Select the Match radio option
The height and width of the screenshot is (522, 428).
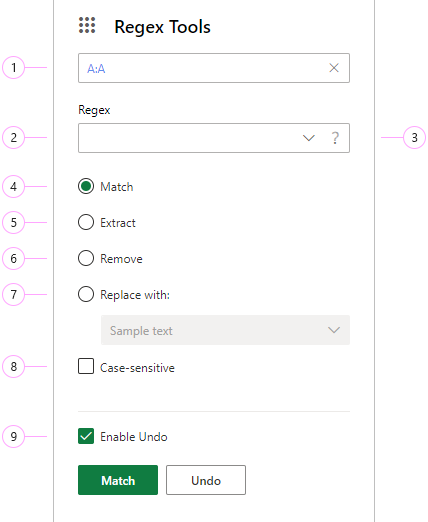[x=86, y=186]
